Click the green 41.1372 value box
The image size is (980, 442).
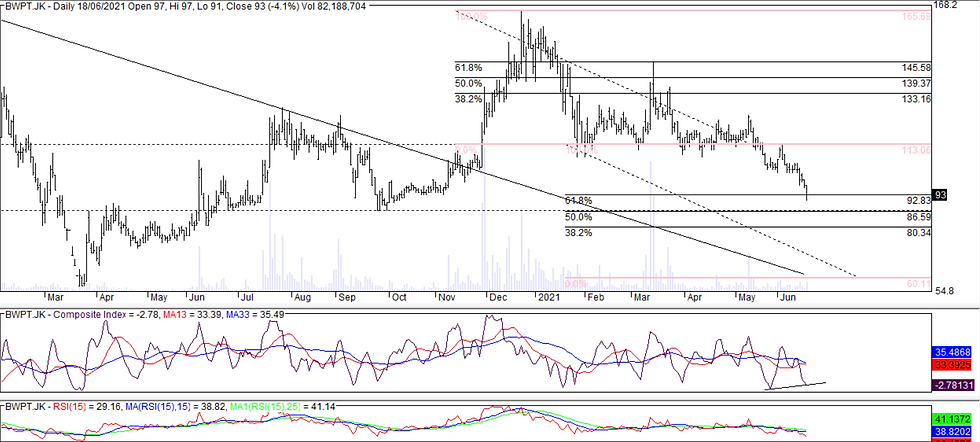click(954, 421)
